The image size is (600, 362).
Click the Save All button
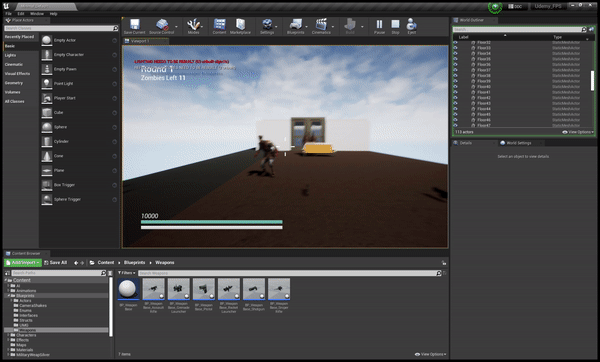[55, 263]
